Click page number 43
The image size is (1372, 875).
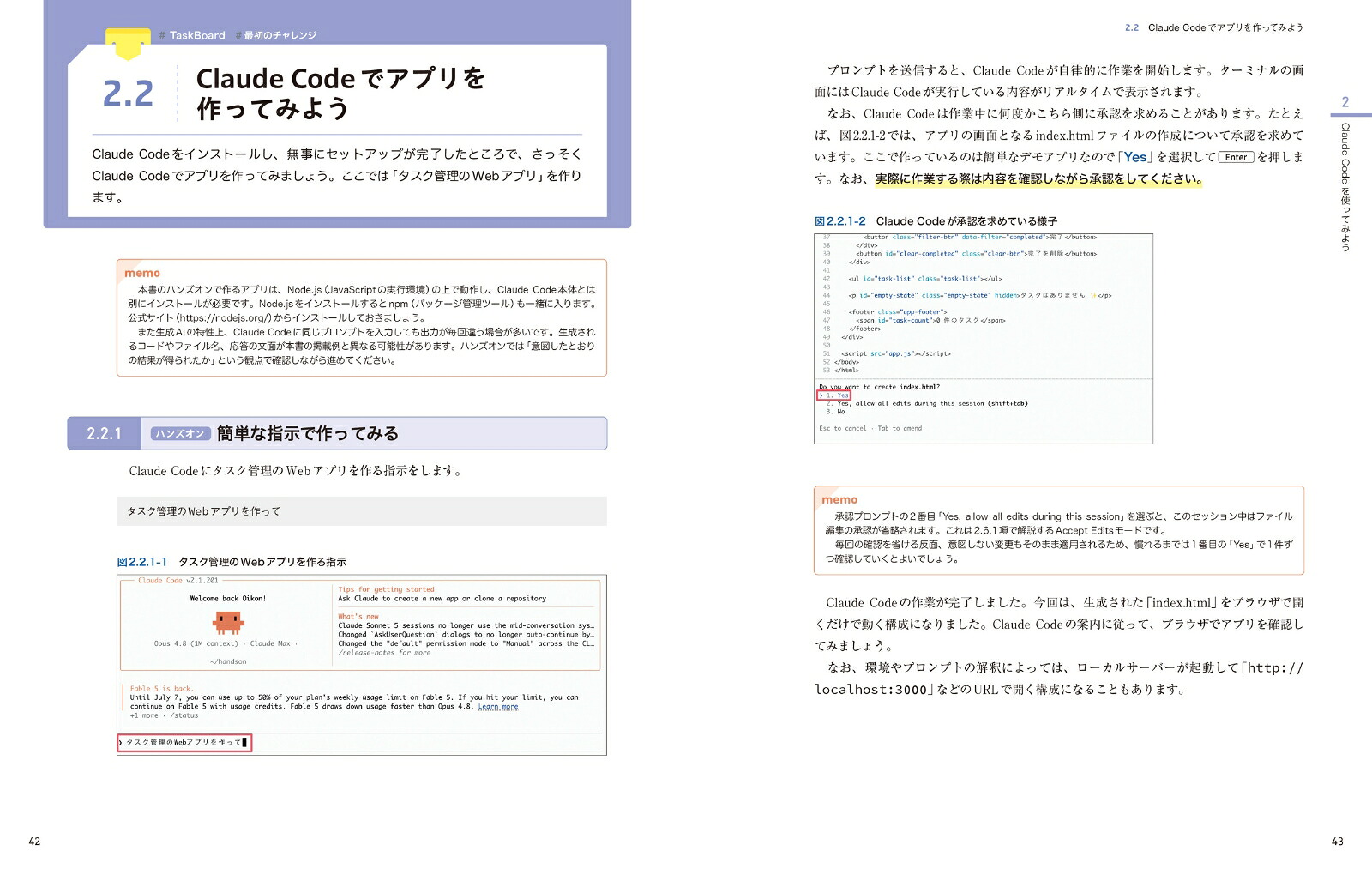[1337, 842]
